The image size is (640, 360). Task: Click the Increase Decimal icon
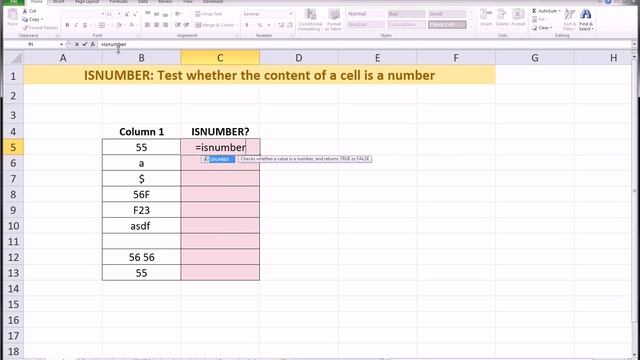pyautogui.click(x=281, y=25)
